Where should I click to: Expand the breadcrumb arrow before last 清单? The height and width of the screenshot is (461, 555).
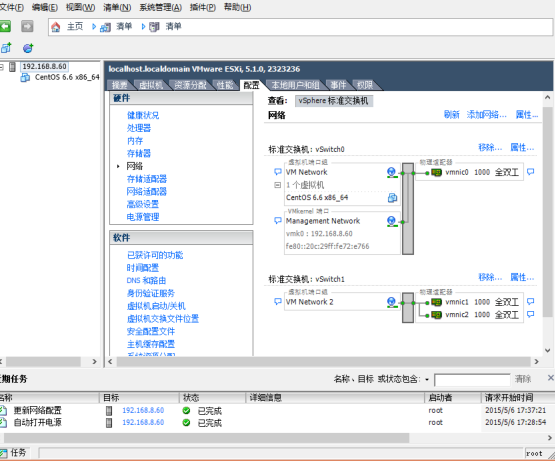click(143, 27)
